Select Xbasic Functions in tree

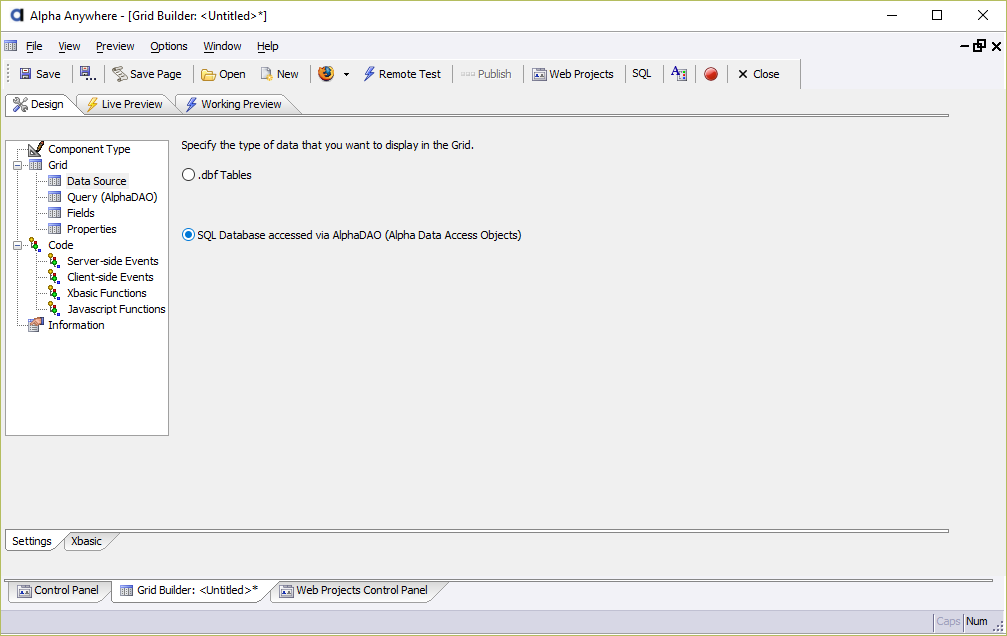click(107, 293)
